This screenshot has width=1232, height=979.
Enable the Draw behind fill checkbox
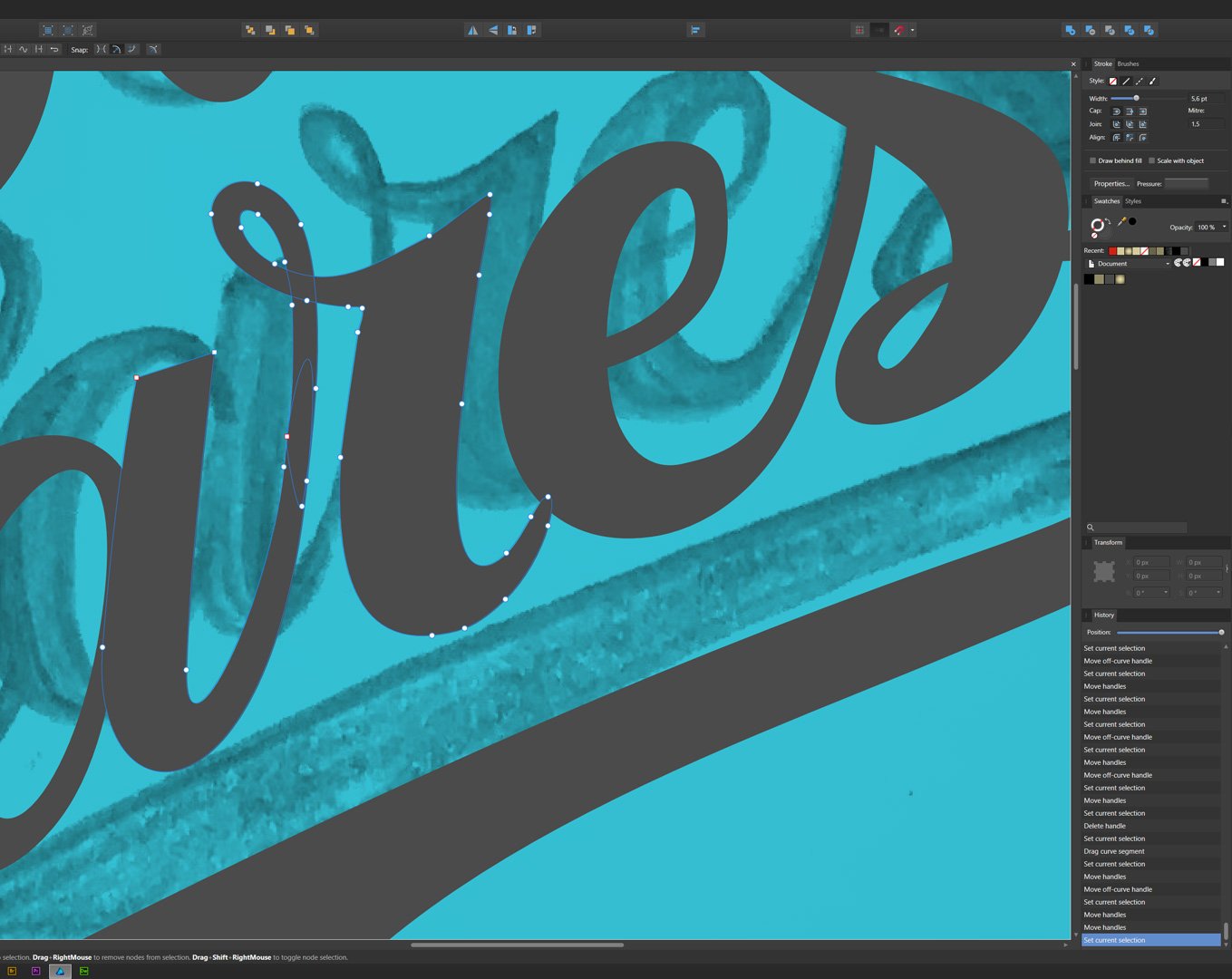(x=1093, y=160)
